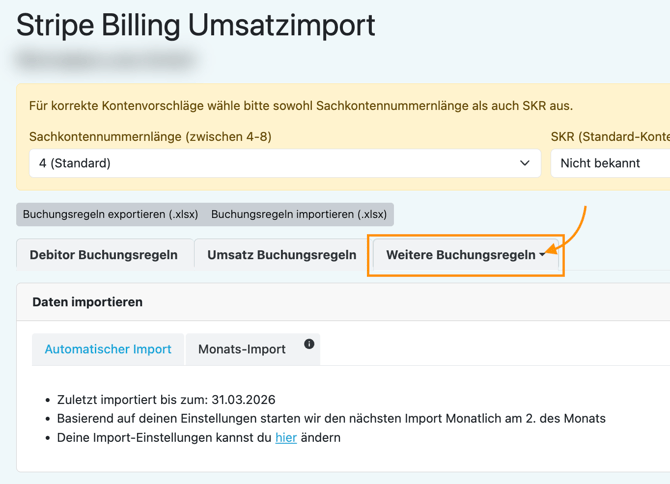Screen dimensions: 670x484
Task: Open the SKR dropdown showing Nicht bekannt
Action: pyautogui.click(x=610, y=163)
